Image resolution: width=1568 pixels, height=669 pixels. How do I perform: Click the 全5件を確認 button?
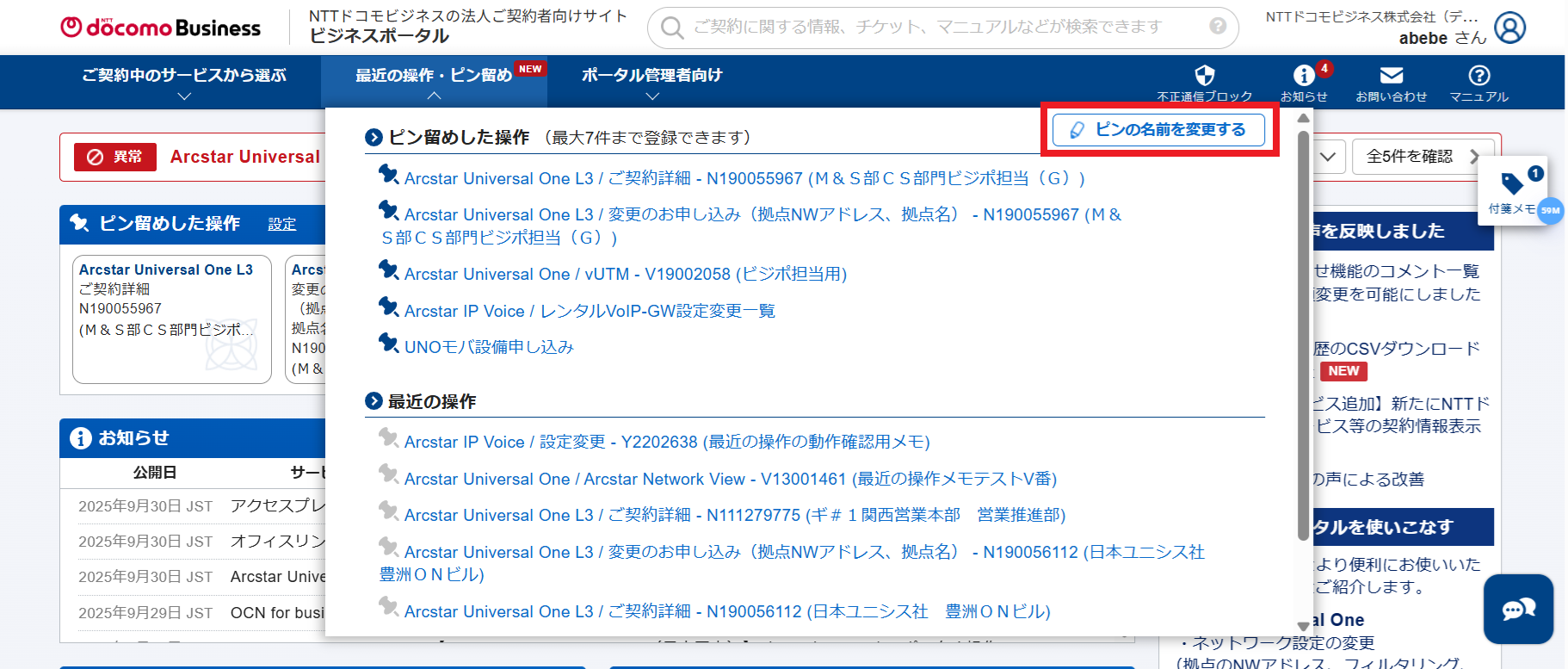tap(1420, 157)
